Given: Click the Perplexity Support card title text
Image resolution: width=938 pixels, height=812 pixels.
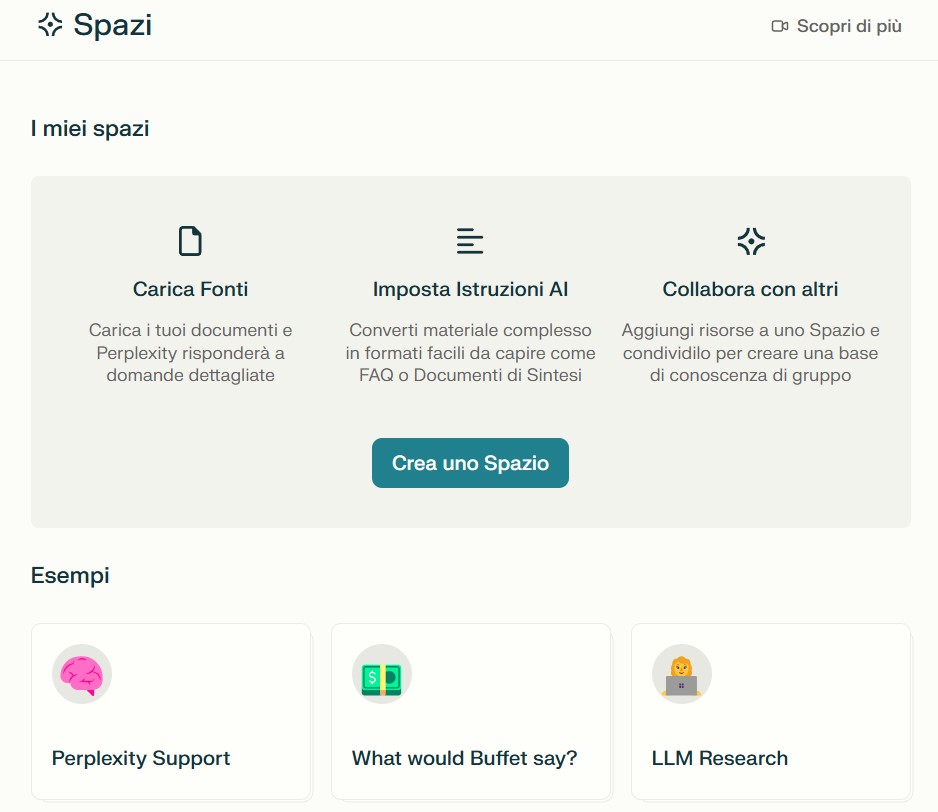Looking at the screenshot, I should (x=139, y=758).
